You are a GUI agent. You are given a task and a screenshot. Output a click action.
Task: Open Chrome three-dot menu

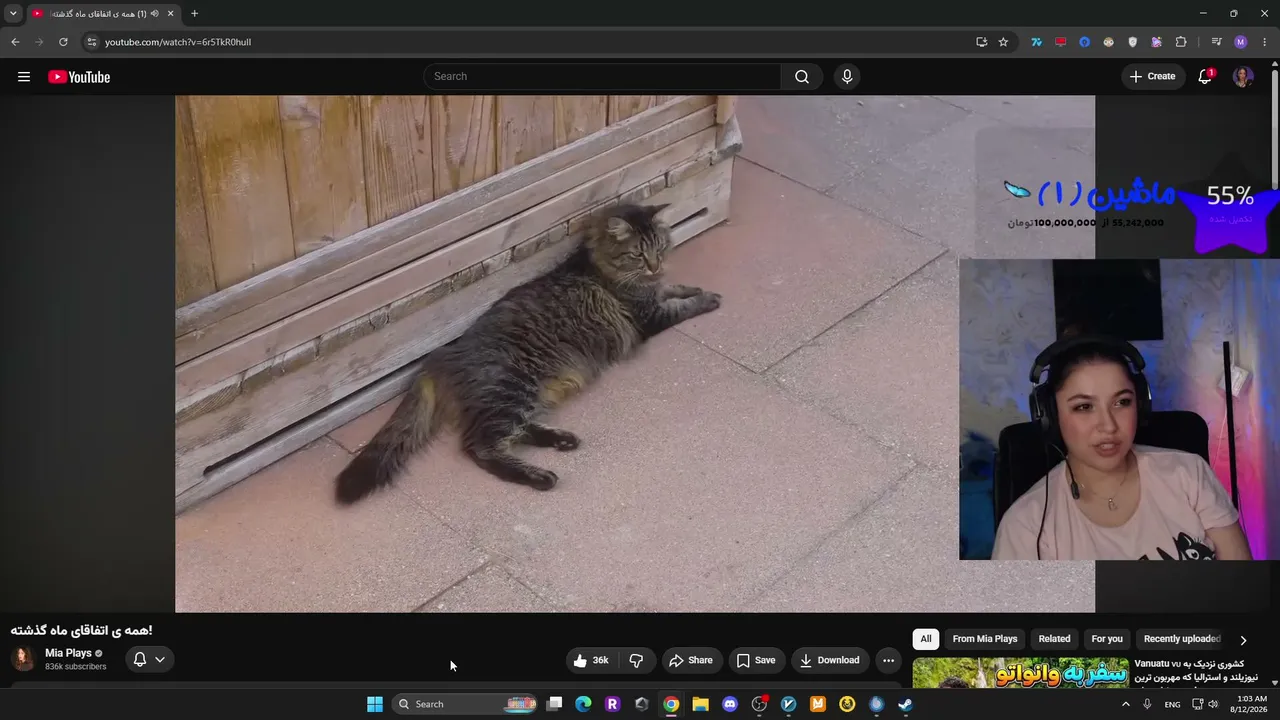pos(1265,42)
